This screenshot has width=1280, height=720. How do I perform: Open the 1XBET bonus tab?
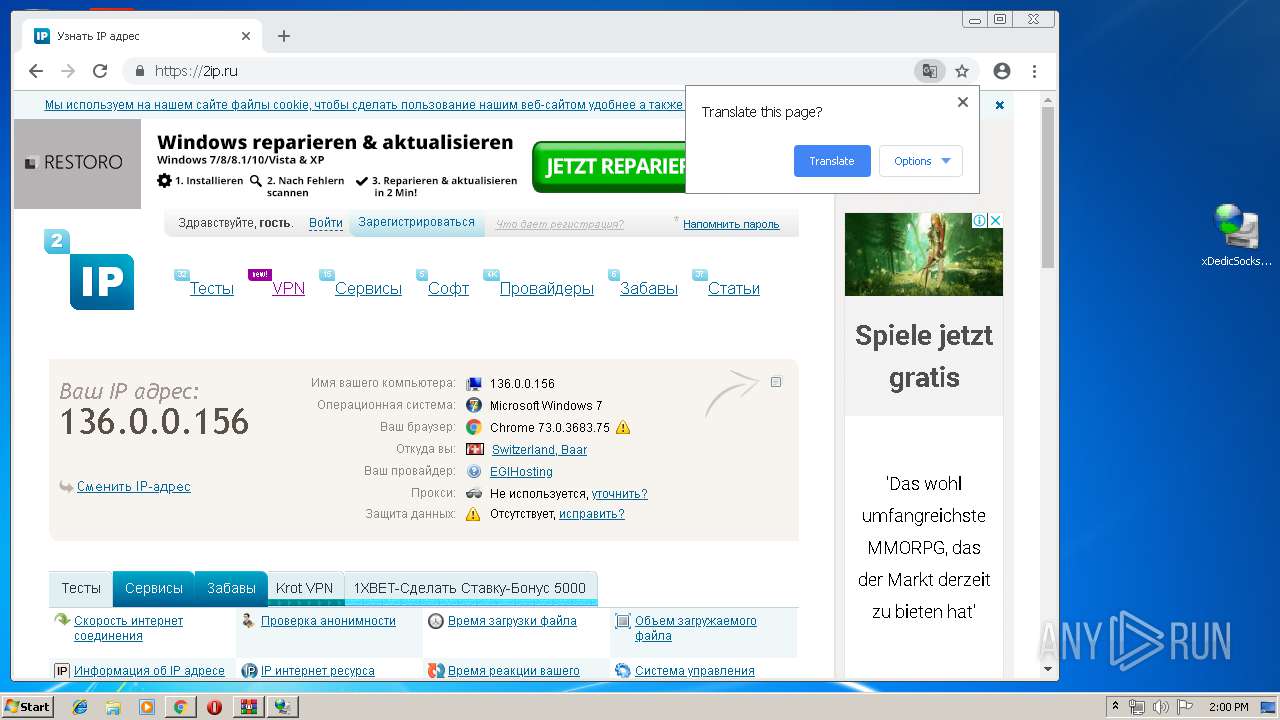pos(470,588)
